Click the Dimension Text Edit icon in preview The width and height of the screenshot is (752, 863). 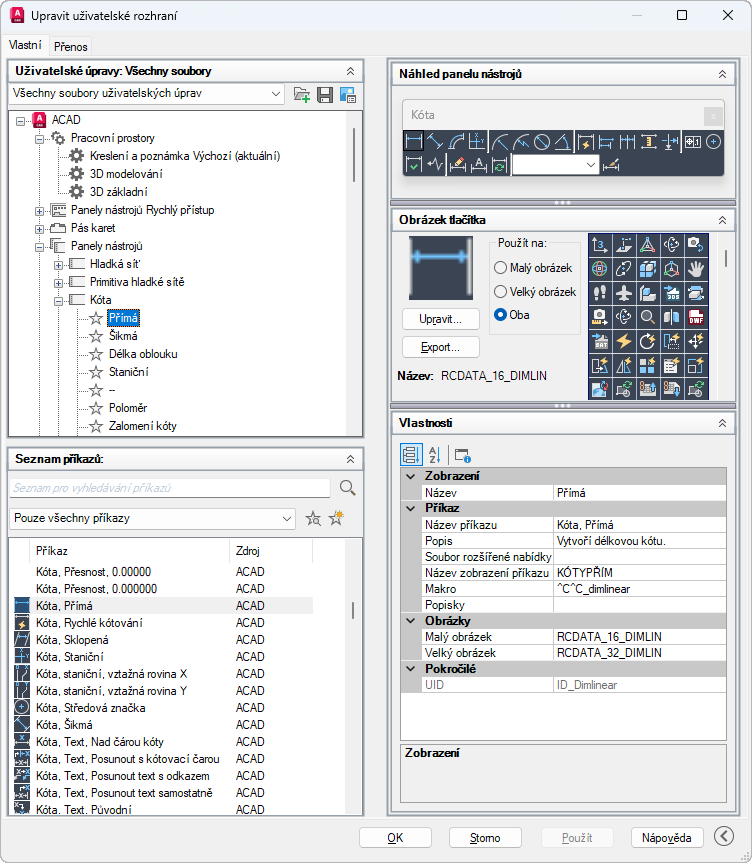point(478,165)
